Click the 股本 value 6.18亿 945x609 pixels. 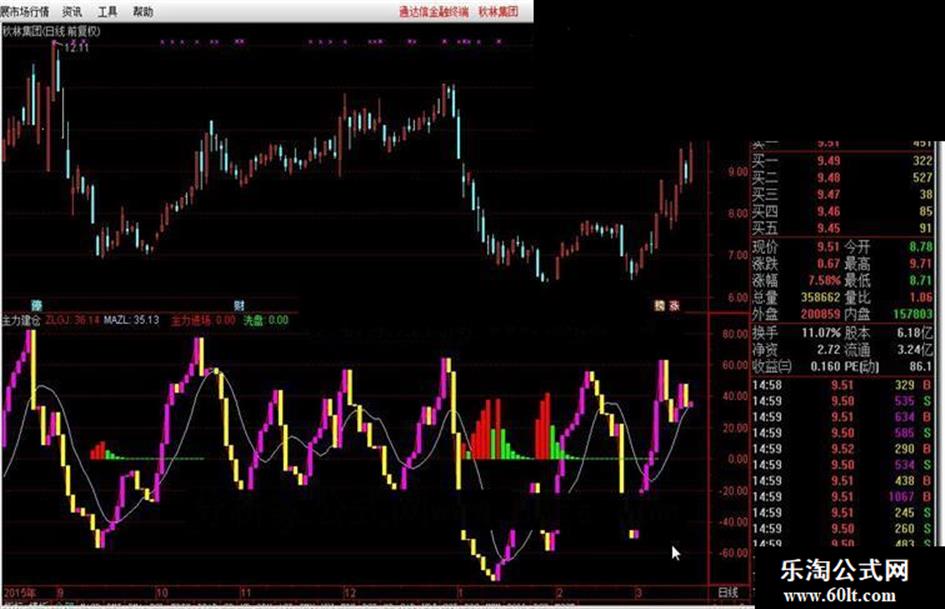(915, 333)
